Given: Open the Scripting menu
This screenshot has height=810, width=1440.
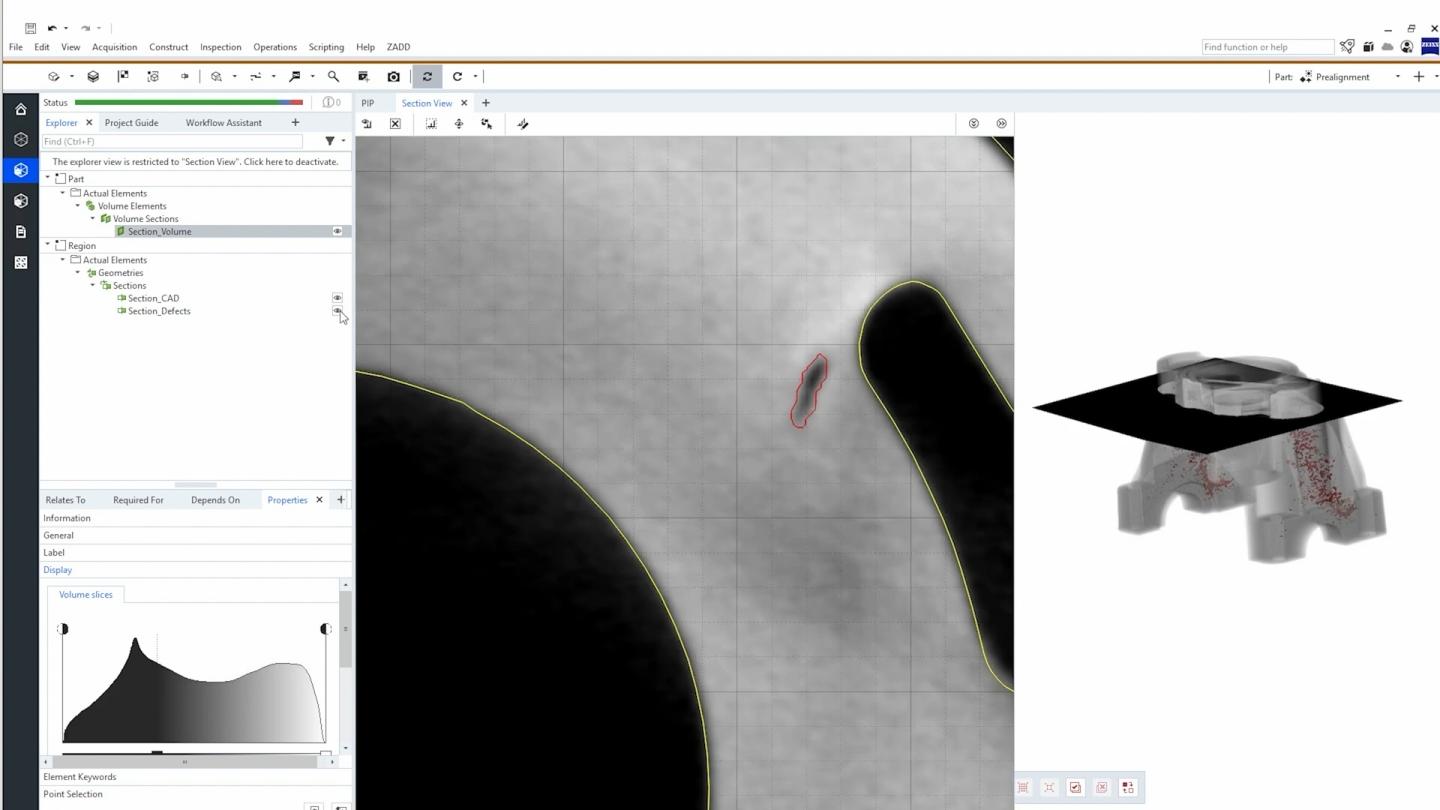Looking at the screenshot, I should coord(326,47).
